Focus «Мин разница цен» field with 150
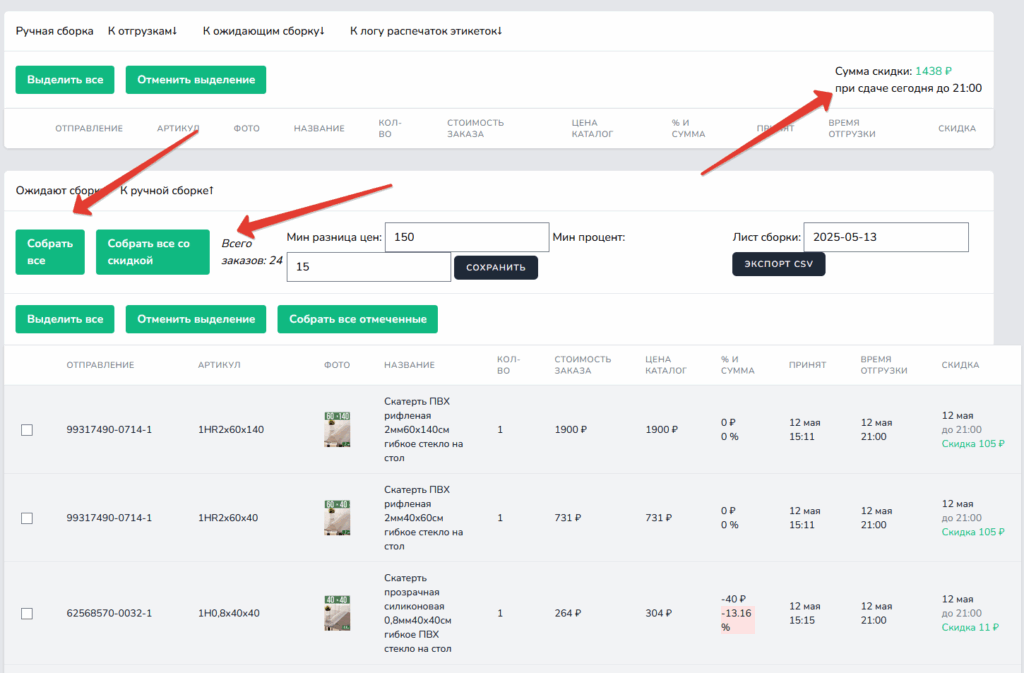The image size is (1024, 673). point(467,237)
